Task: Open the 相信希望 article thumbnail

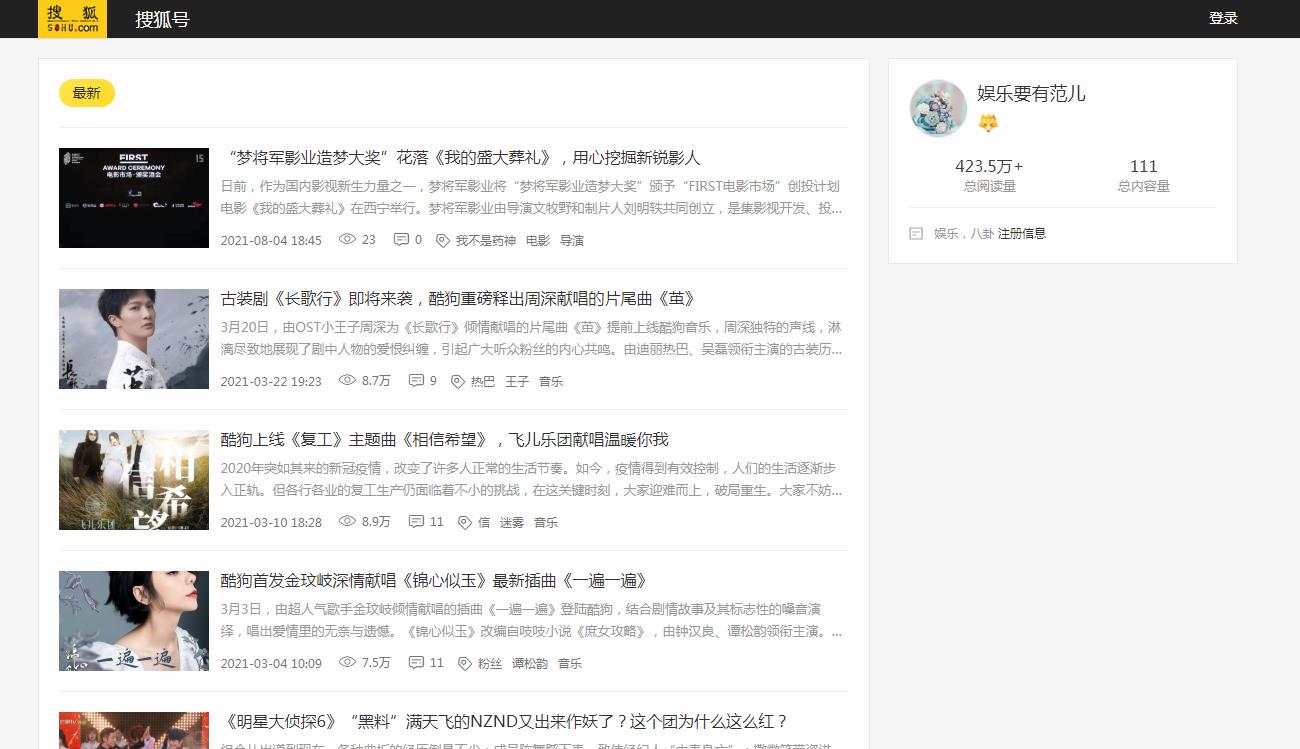Action: [x=134, y=480]
